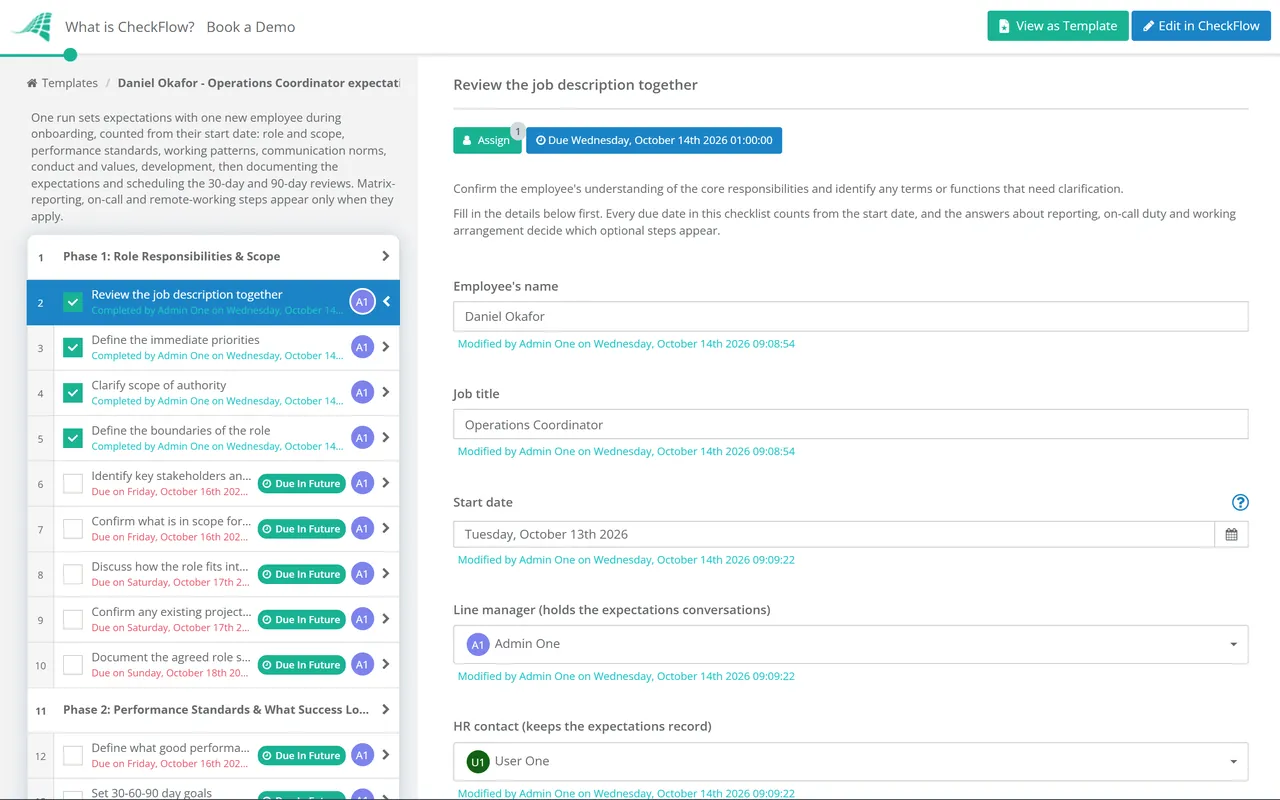Uncheck Define the boundaries of the role checkbox
Screen dimensions: 1280x800
pyautogui.click(x=73, y=438)
